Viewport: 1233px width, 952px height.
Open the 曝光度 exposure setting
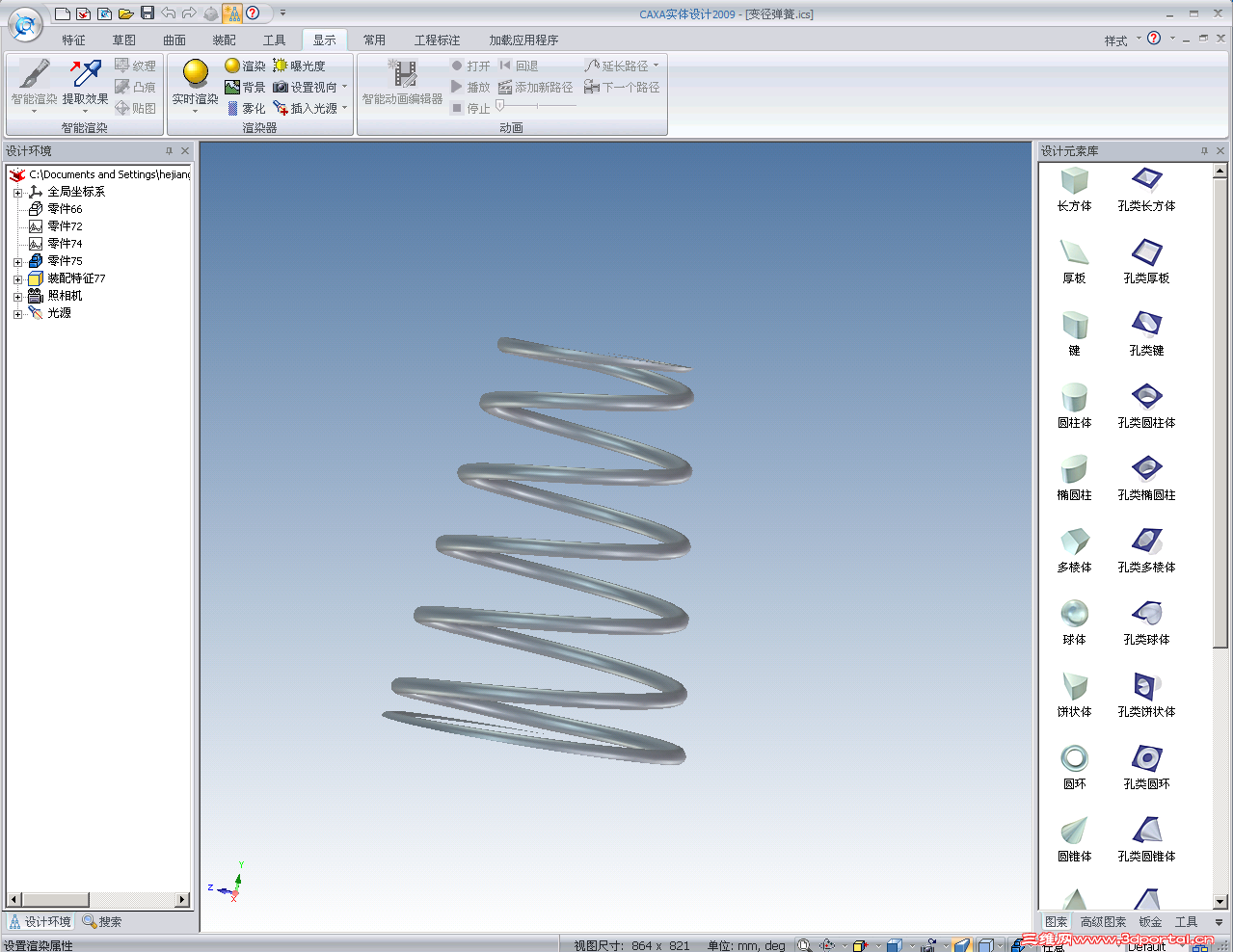tap(299, 66)
